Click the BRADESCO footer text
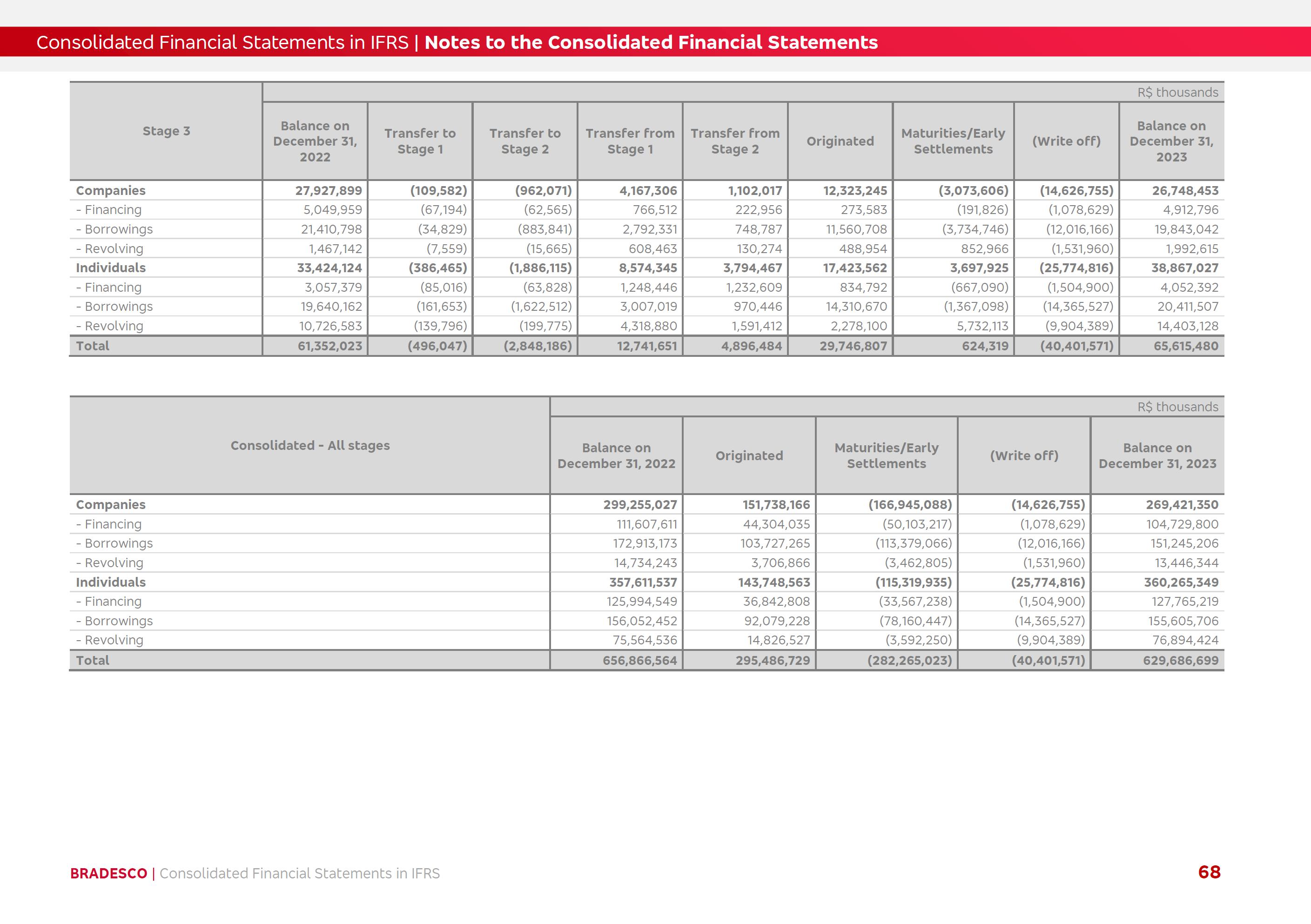 [108, 873]
